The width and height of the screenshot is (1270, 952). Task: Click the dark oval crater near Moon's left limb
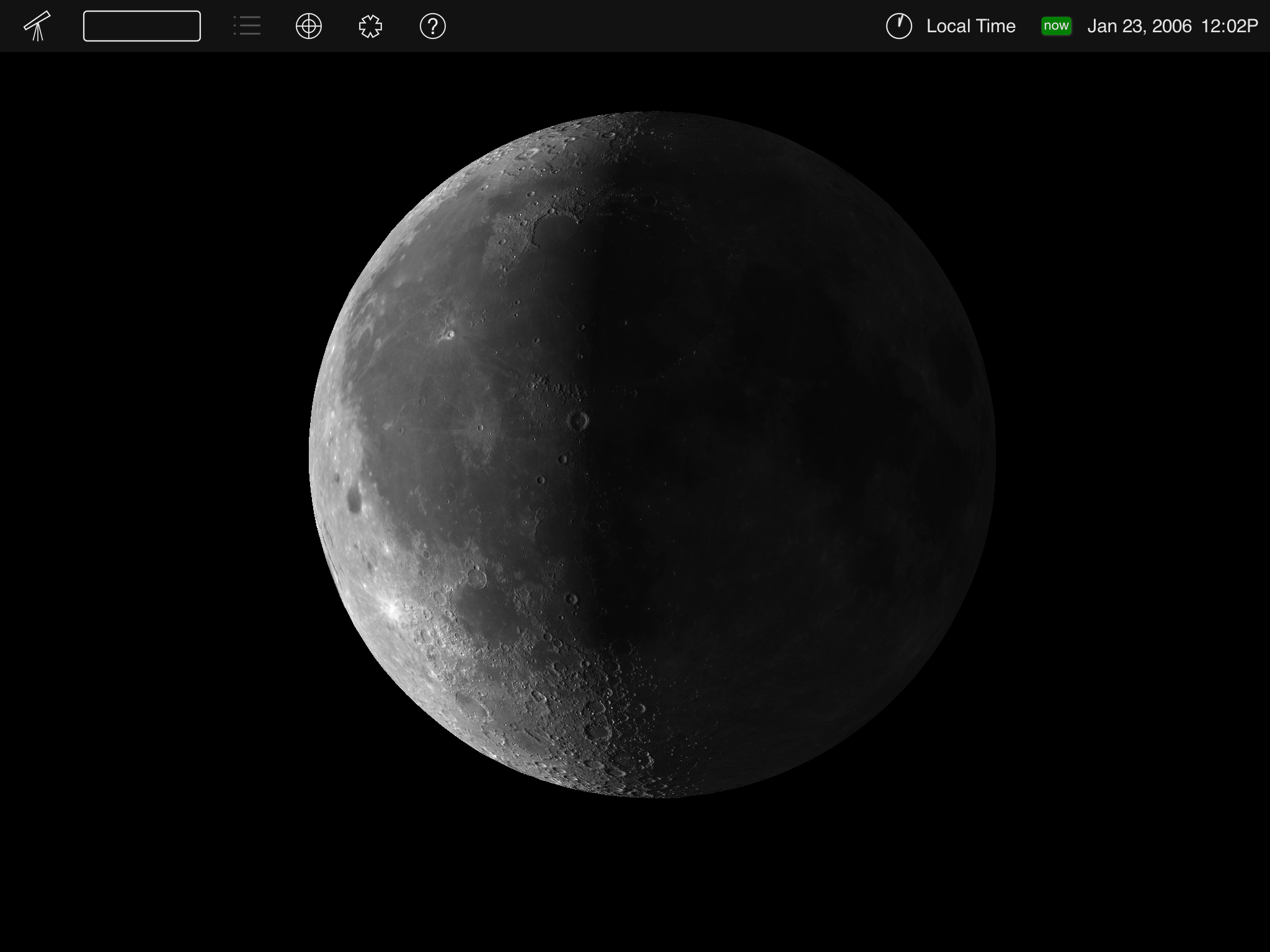[x=354, y=499]
